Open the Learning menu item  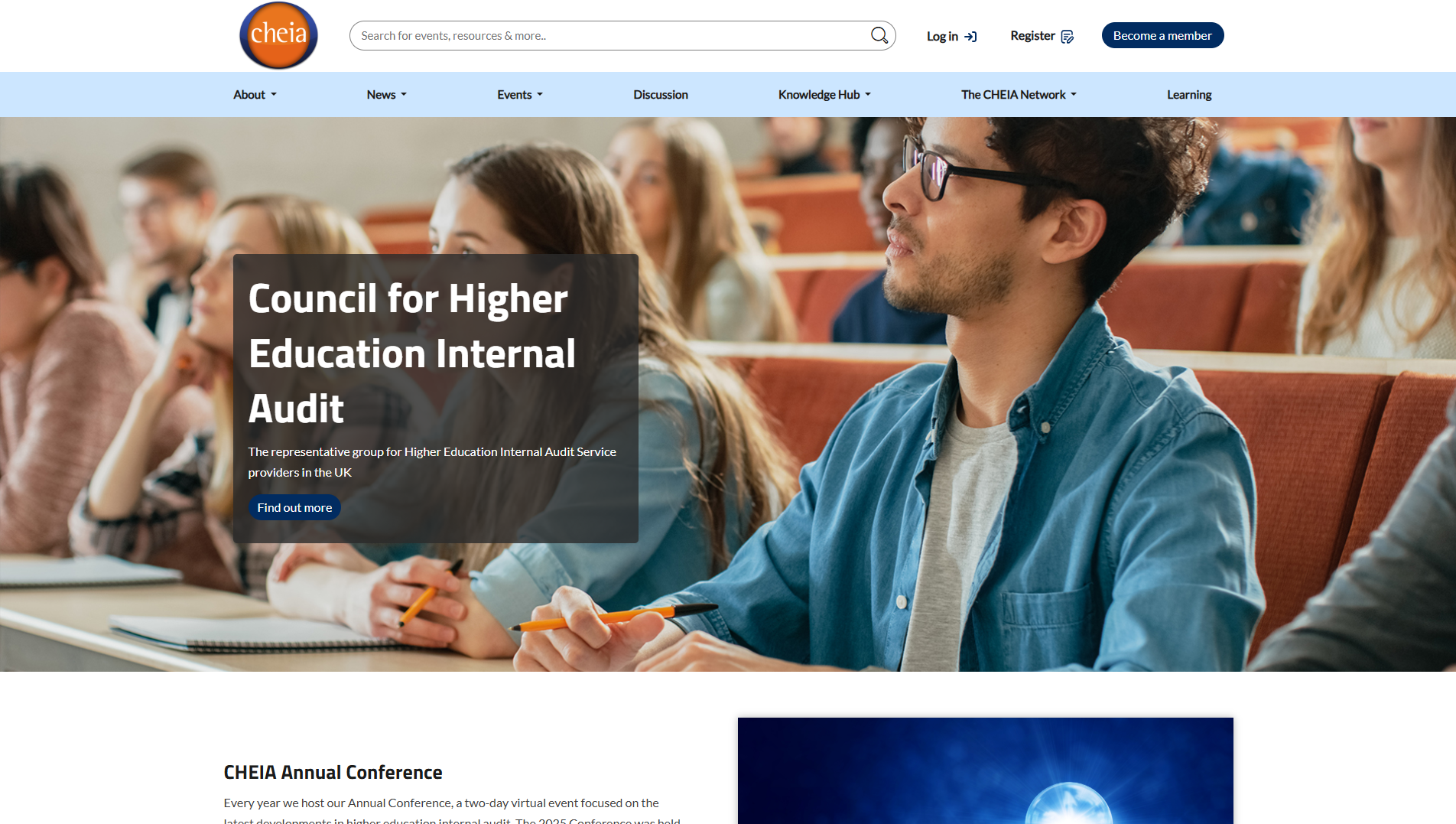coord(1188,95)
